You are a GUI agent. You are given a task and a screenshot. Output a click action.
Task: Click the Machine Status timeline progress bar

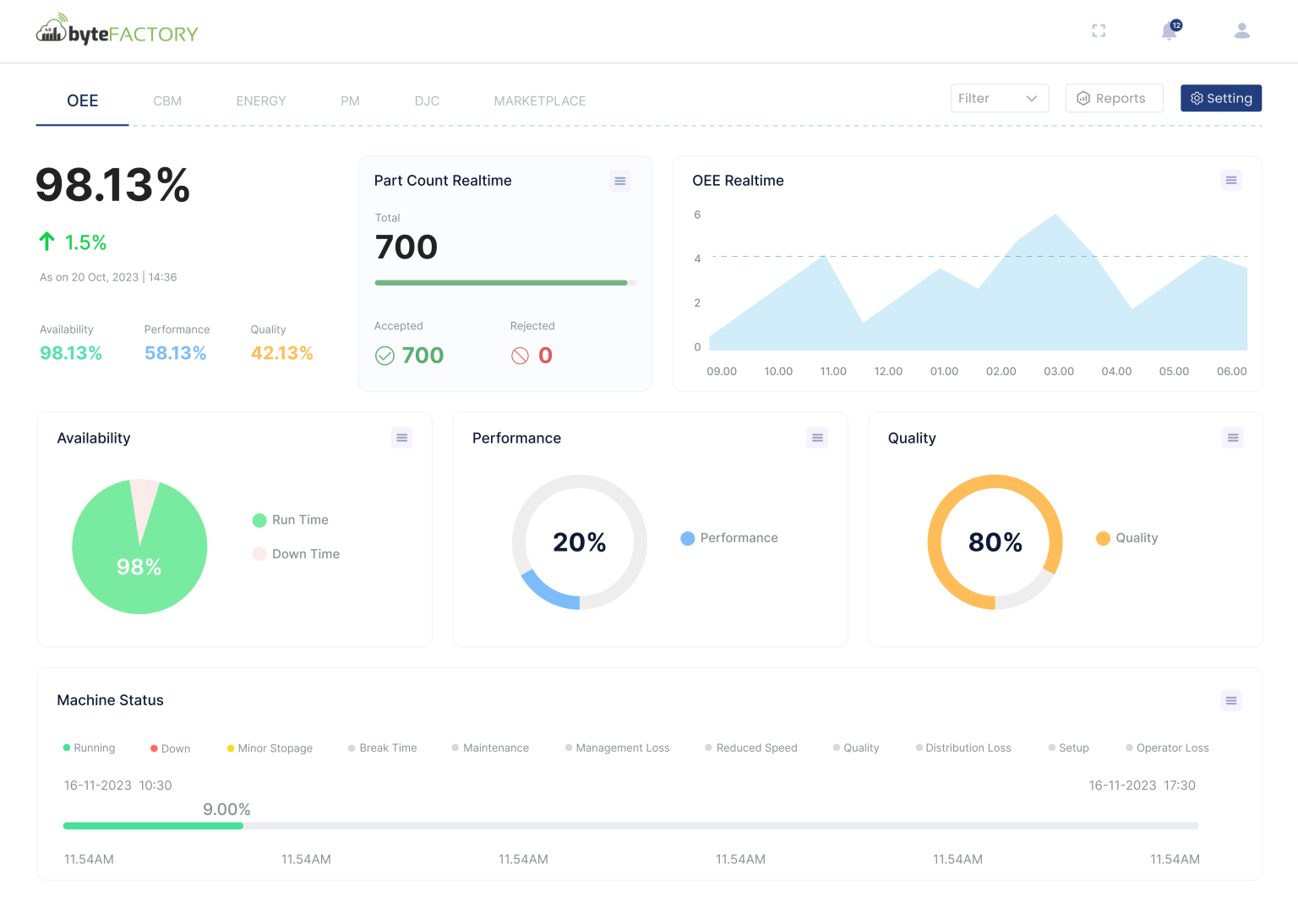[x=630, y=826]
